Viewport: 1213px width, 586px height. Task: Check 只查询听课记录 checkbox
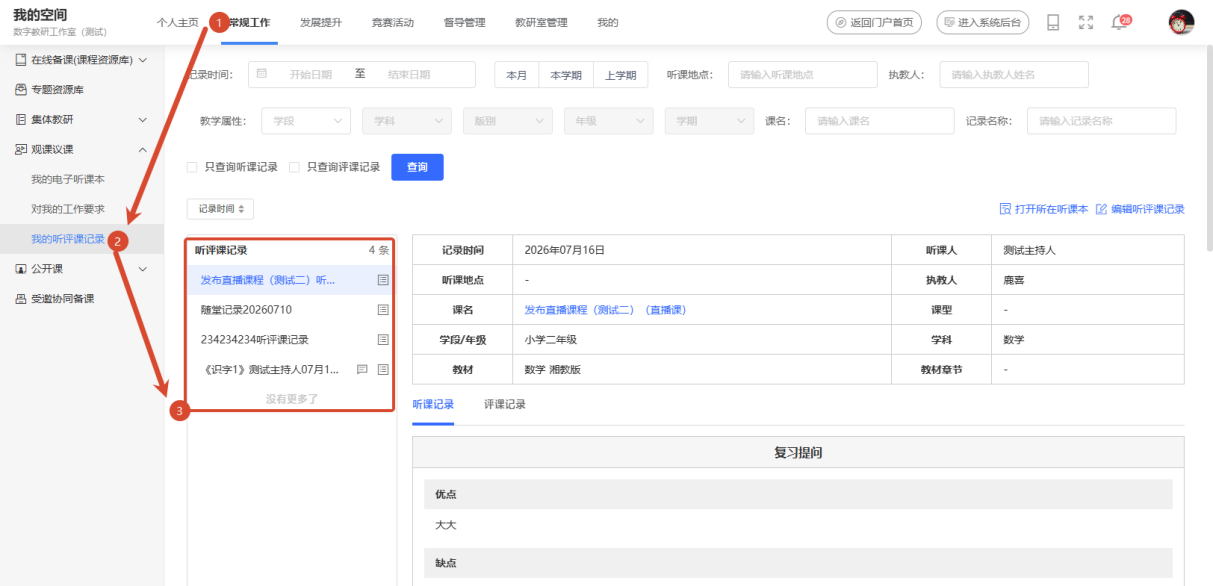point(192,167)
